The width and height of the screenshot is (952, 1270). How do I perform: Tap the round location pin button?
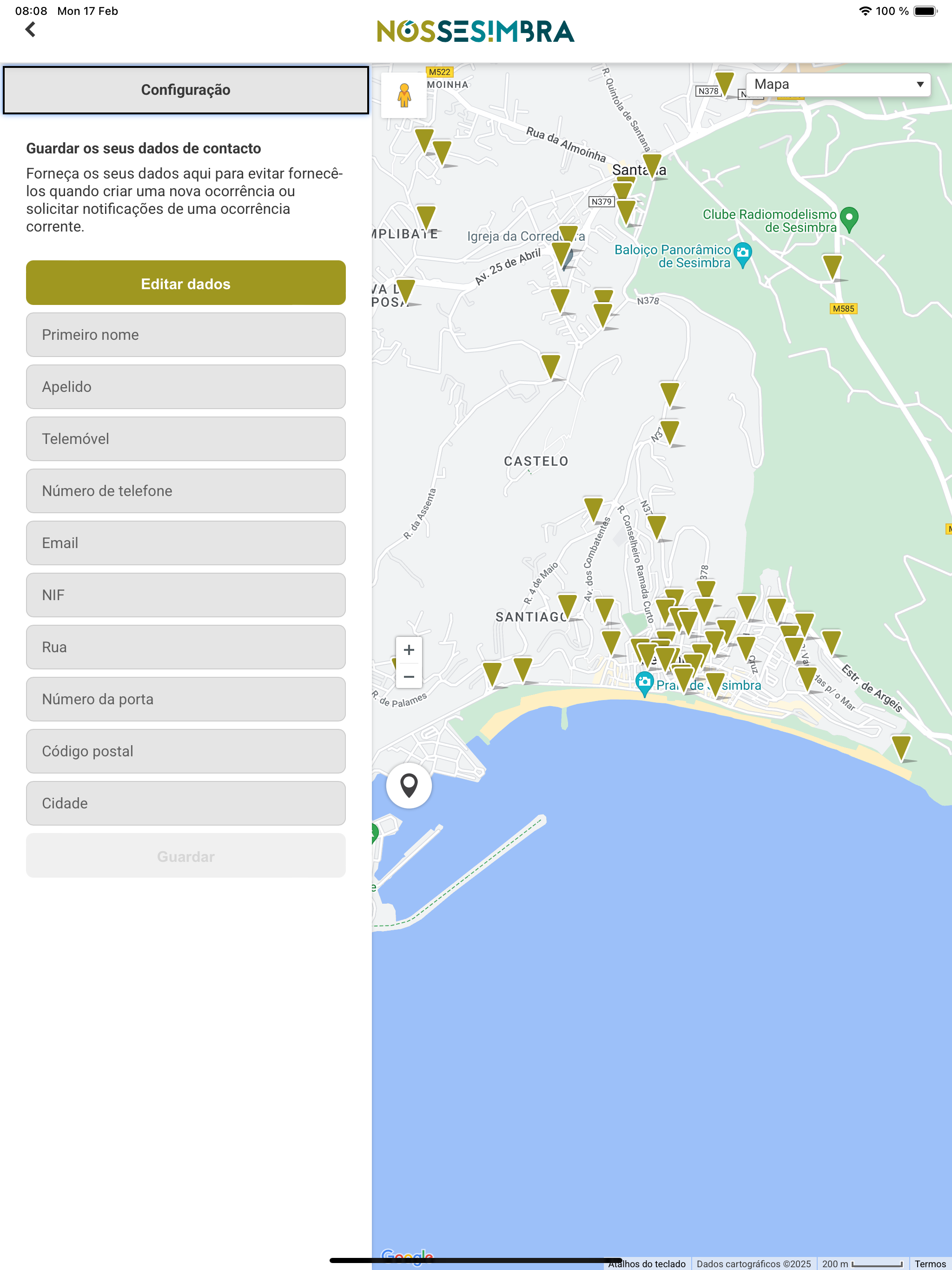point(409,785)
